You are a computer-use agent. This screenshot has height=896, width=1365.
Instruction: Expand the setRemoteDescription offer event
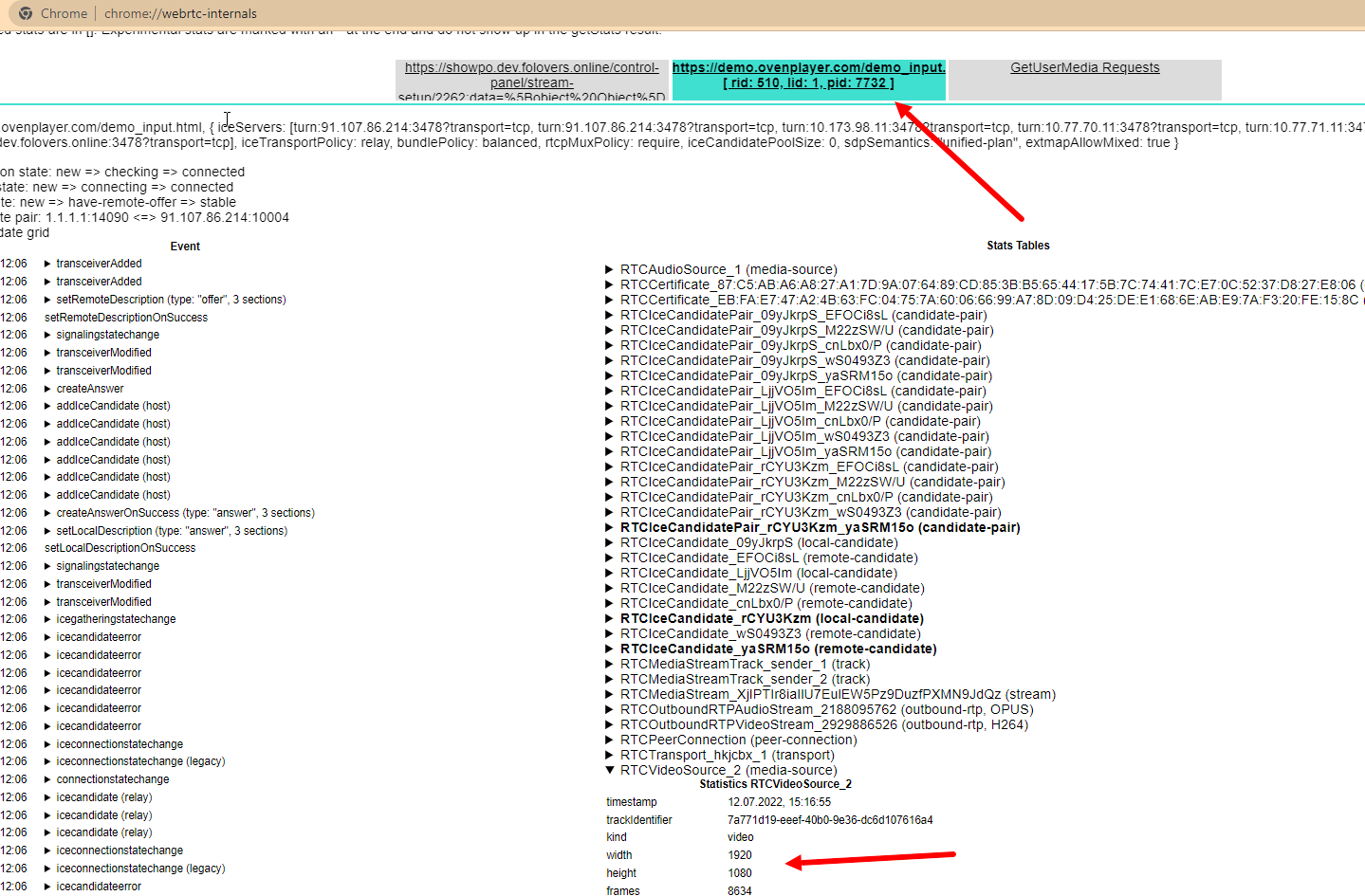(x=46, y=299)
